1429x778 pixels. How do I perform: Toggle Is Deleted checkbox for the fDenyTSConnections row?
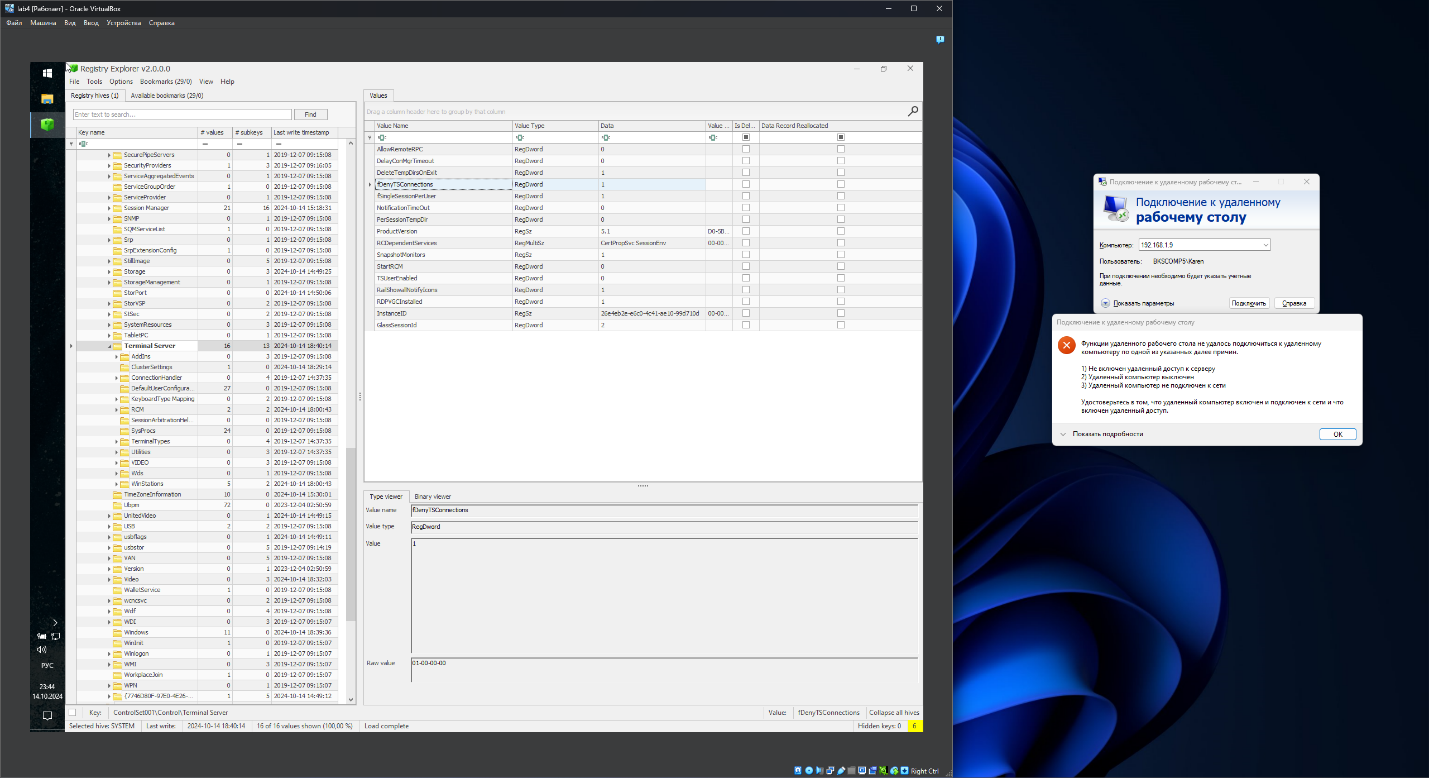pyautogui.click(x=745, y=184)
